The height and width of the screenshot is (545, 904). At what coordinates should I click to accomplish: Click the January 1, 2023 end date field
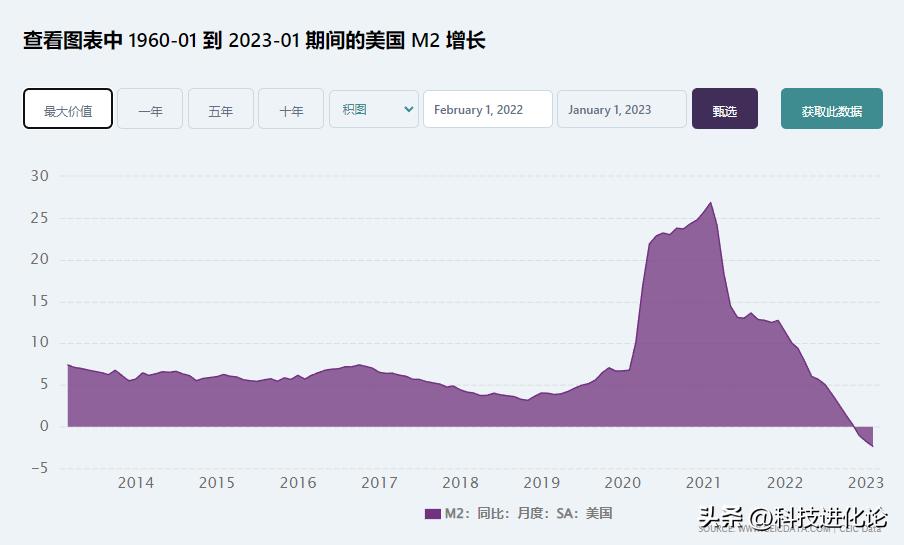(622, 109)
